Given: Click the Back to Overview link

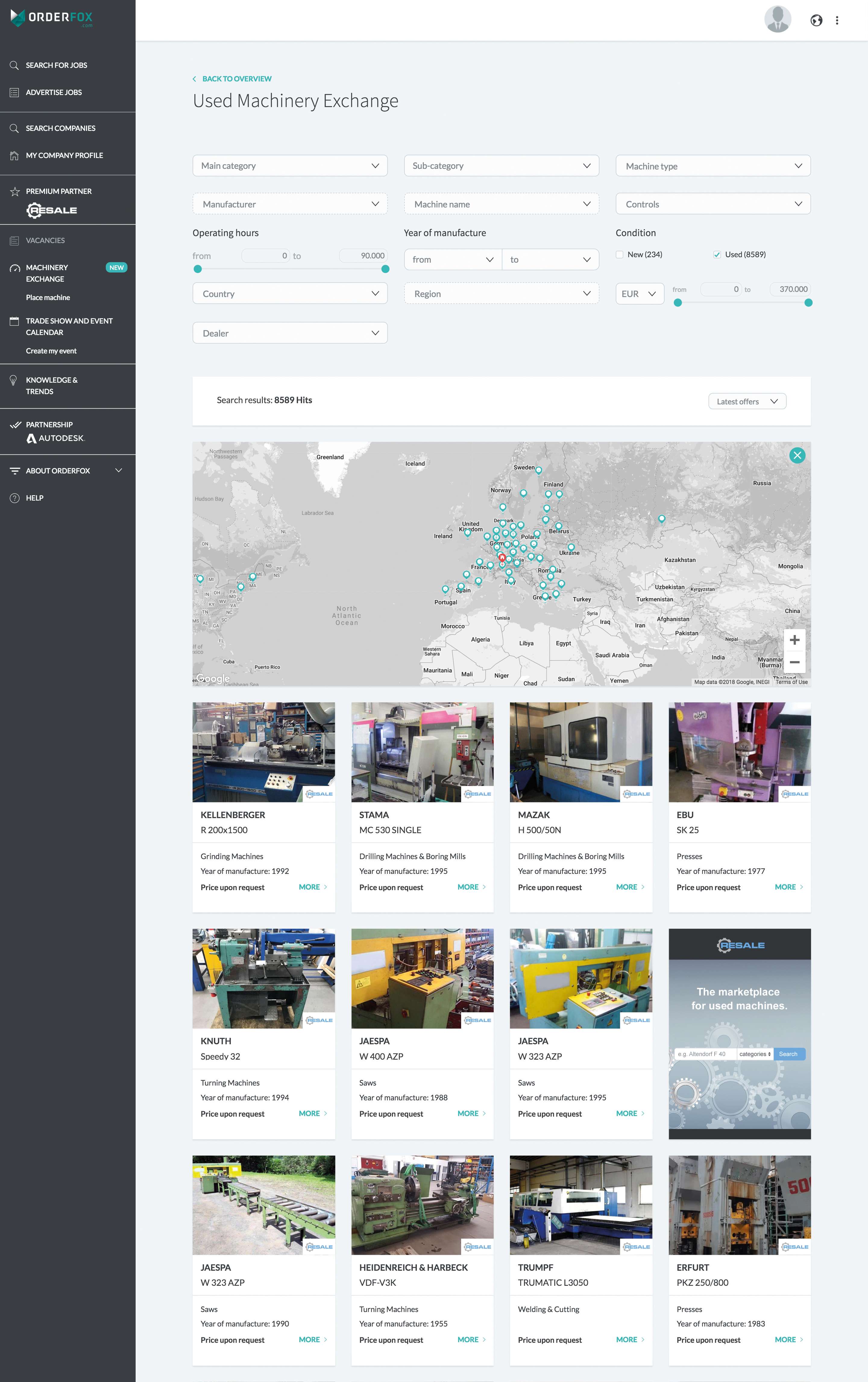Looking at the screenshot, I should (x=237, y=79).
